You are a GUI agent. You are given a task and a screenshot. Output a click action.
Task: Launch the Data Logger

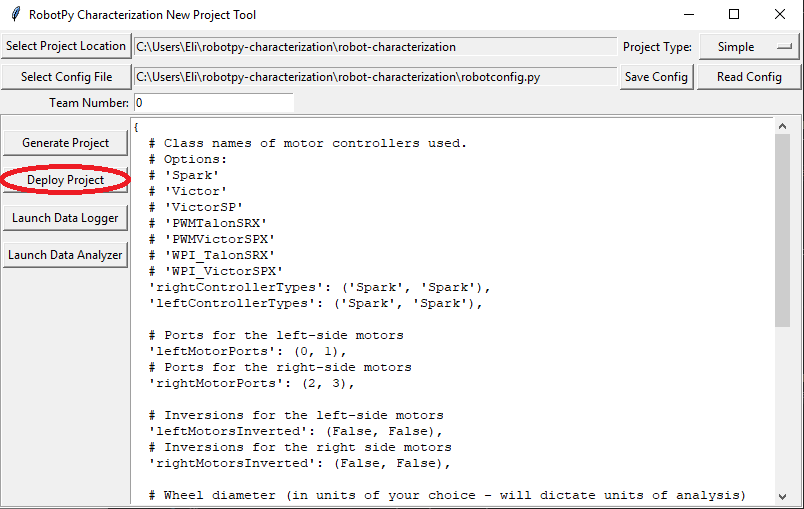65,218
